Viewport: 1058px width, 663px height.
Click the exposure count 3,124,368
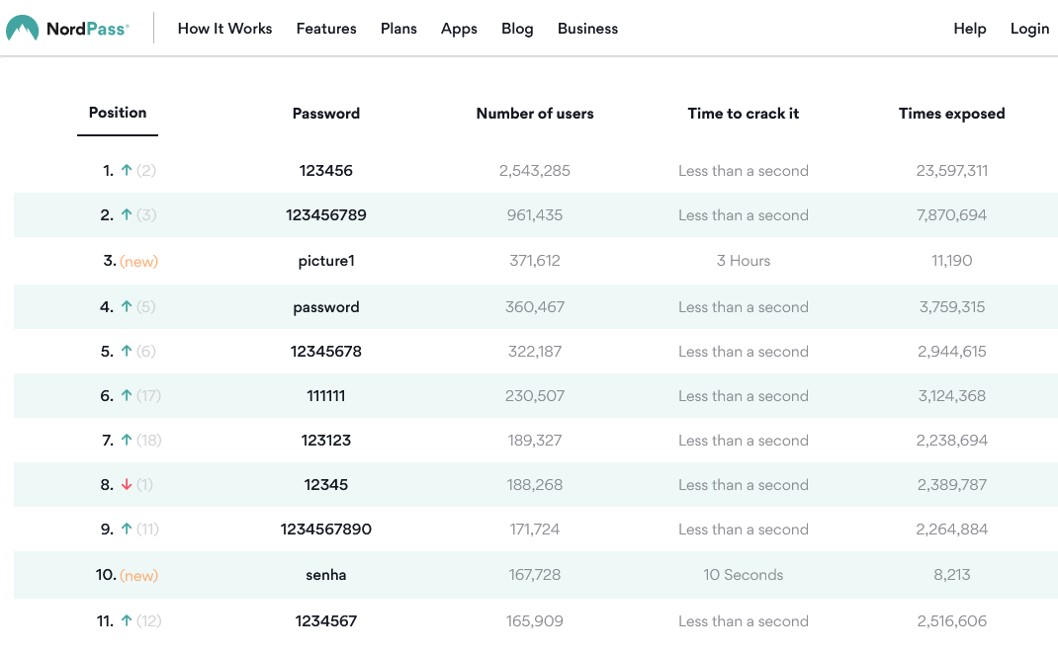click(951, 397)
